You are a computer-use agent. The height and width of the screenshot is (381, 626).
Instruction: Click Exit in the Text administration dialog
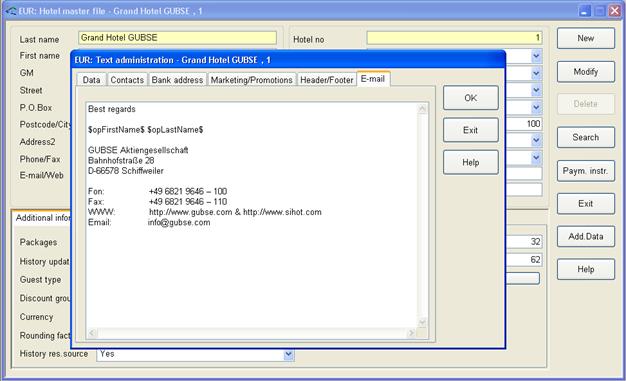pyautogui.click(x=471, y=130)
